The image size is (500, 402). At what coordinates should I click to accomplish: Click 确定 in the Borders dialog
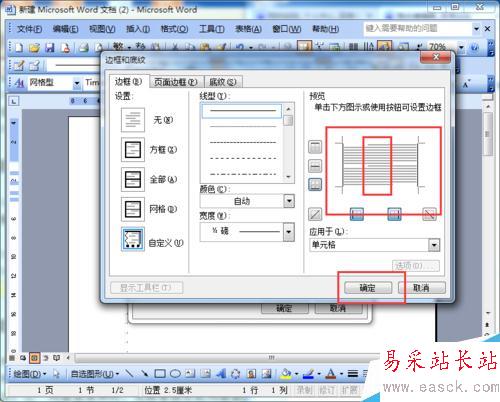pyautogui.click(x=368, y=288)
